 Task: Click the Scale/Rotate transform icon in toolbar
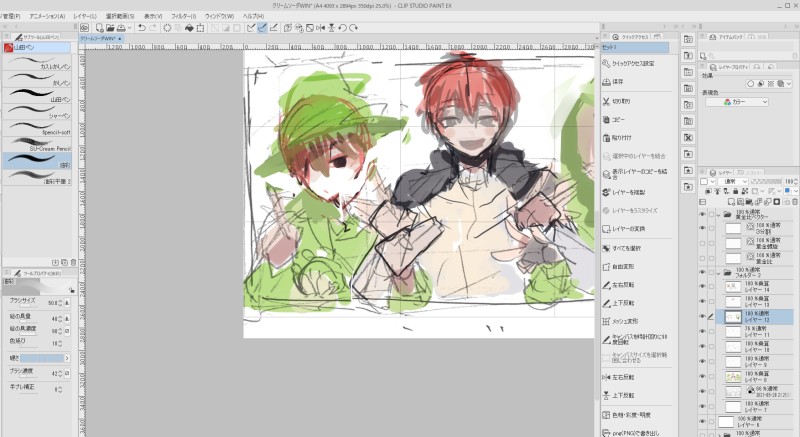click(x=201, y=28)
